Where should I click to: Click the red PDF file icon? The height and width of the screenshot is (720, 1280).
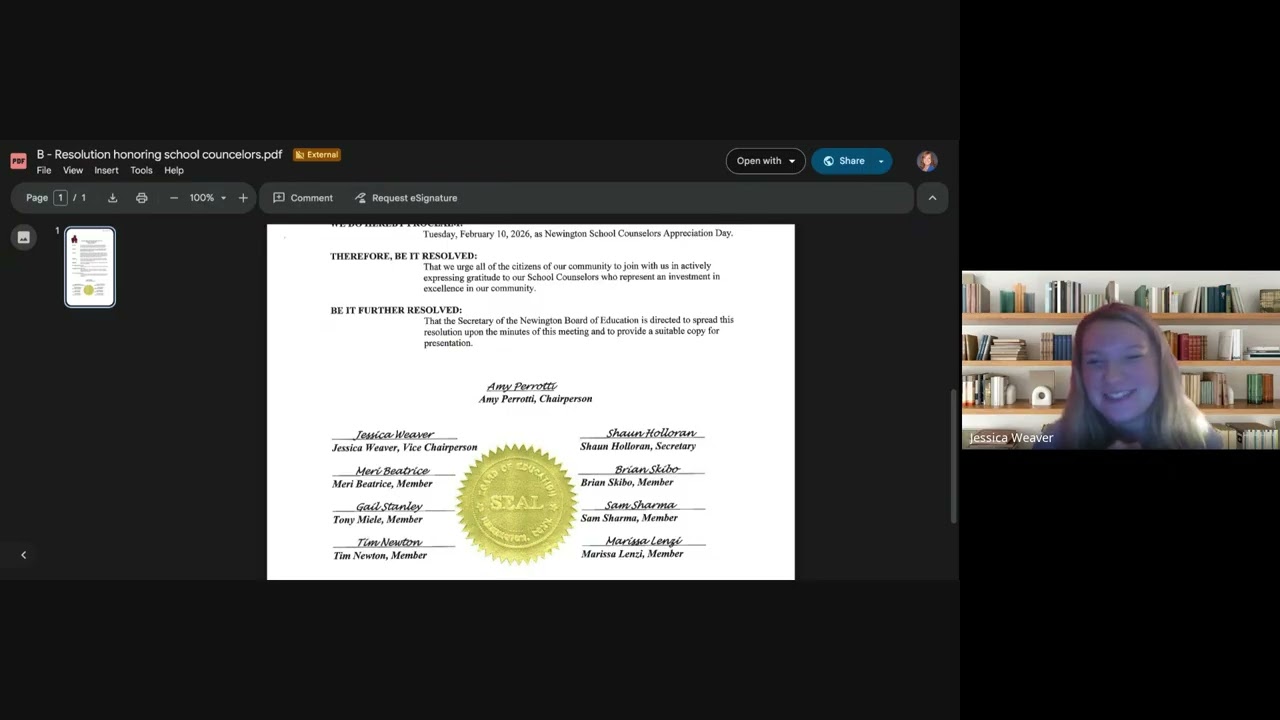(x=18, y=161)
